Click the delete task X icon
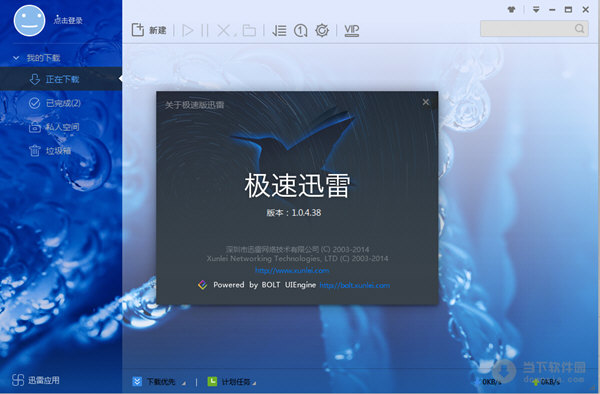This screenshot has height=394, width=600. (223, 30)
